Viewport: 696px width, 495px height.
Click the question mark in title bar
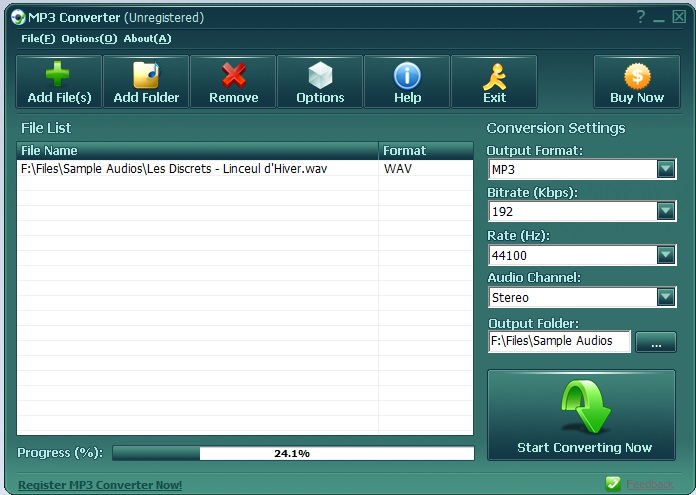pos(641,17)
